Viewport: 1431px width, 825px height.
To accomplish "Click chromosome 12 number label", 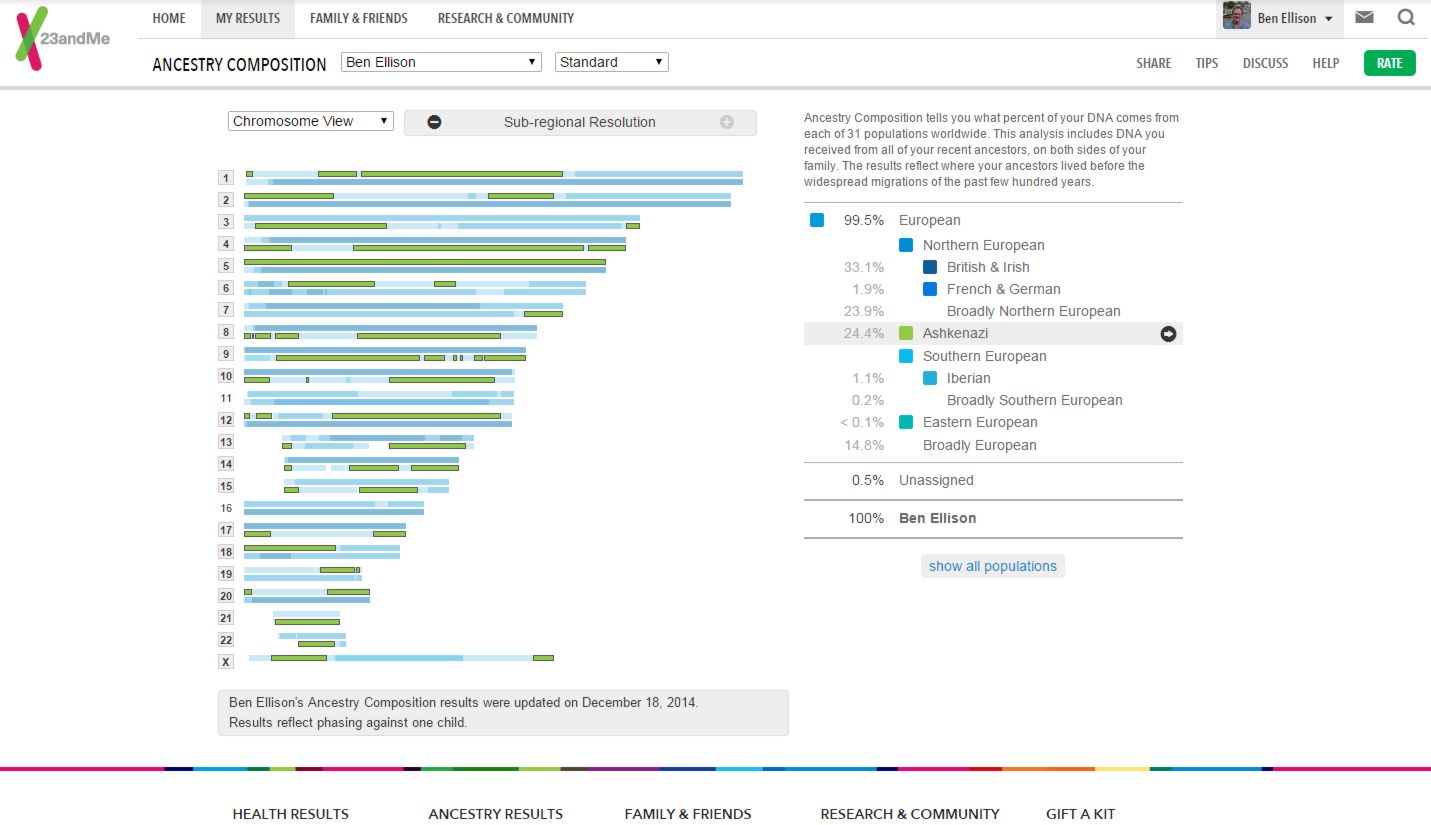I will (226, 420).
